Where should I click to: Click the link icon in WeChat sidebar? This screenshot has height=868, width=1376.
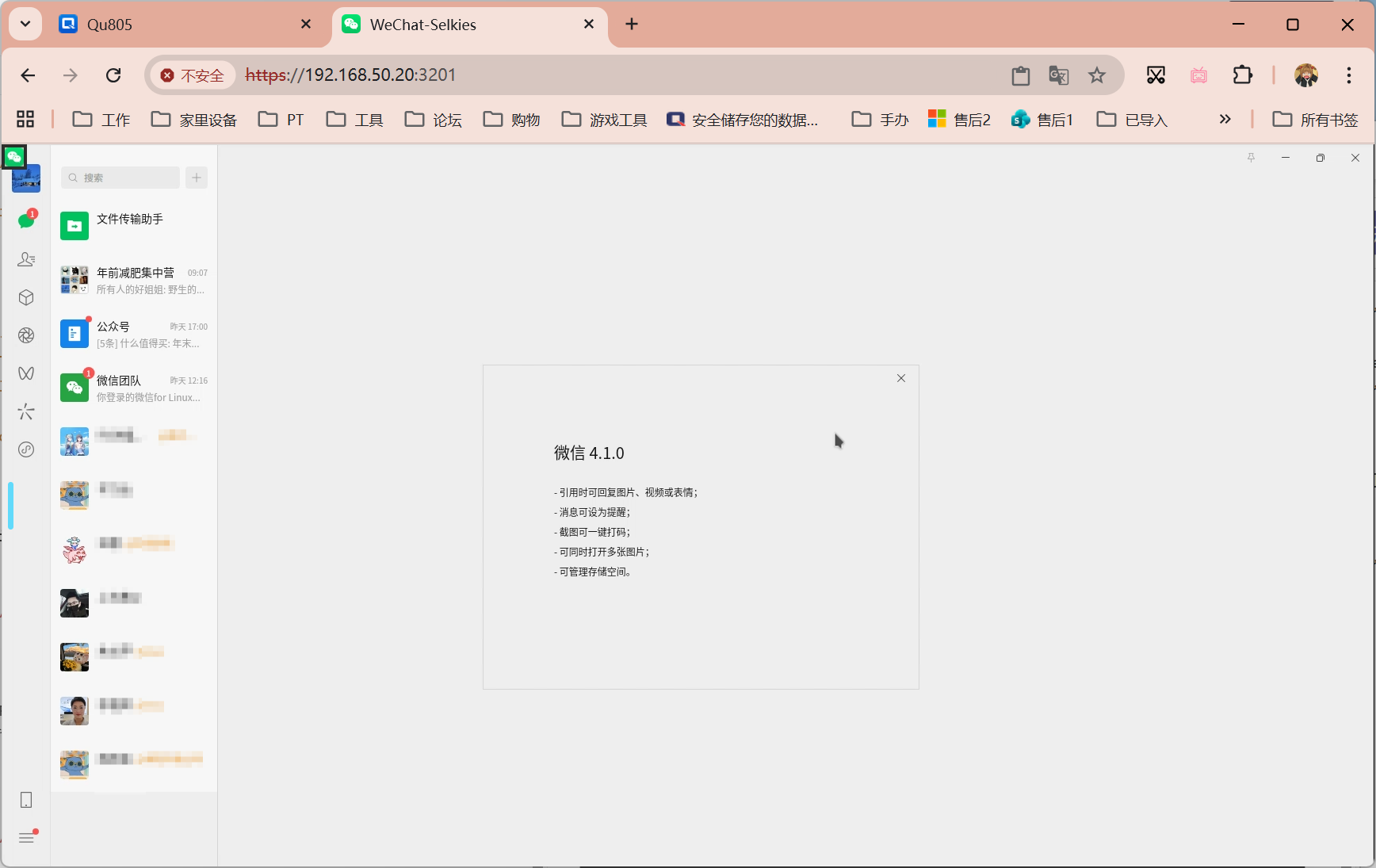(26, 449)
